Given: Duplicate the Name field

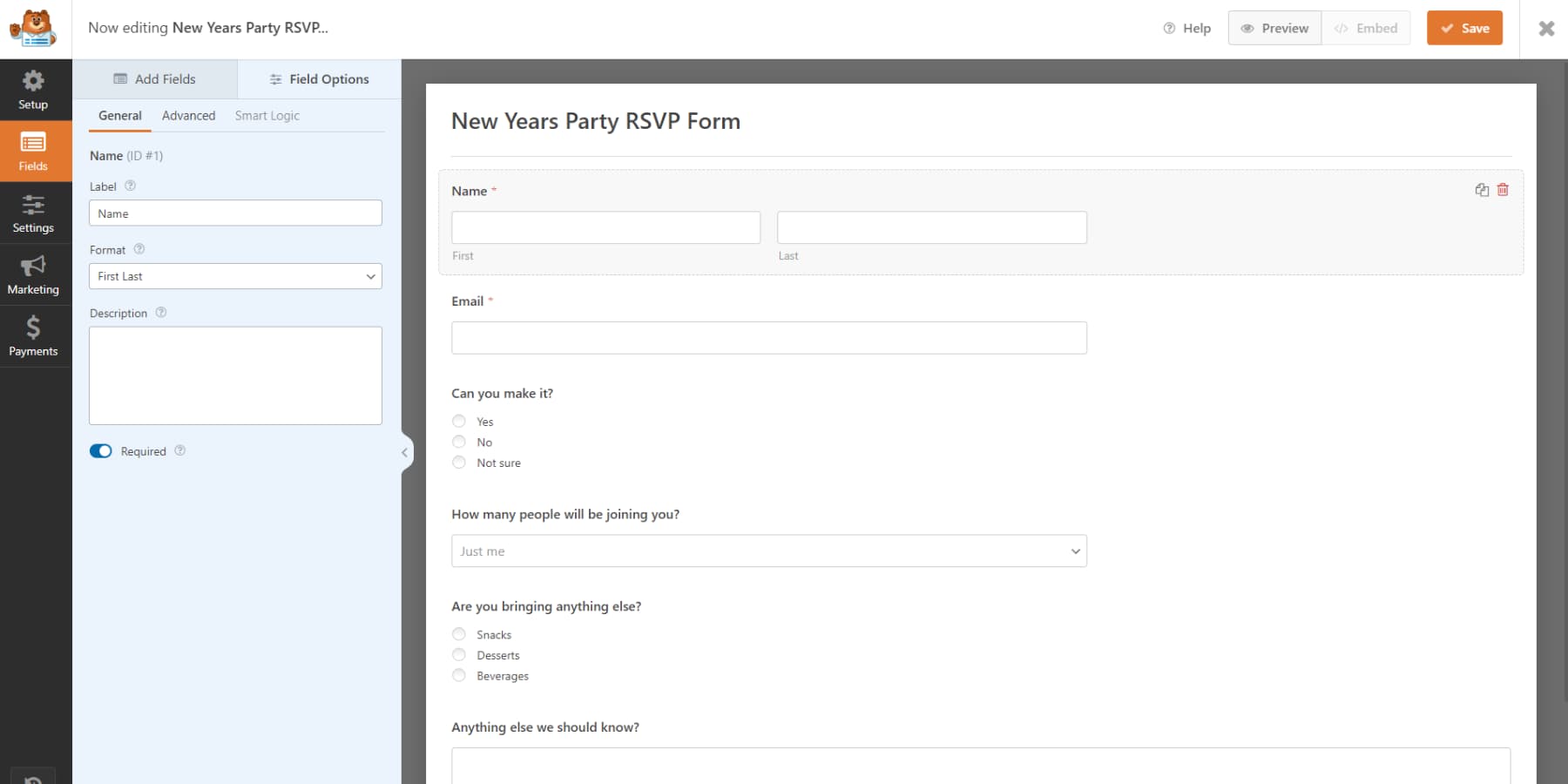Looking at the screenshot, I should coord(1482,189).
